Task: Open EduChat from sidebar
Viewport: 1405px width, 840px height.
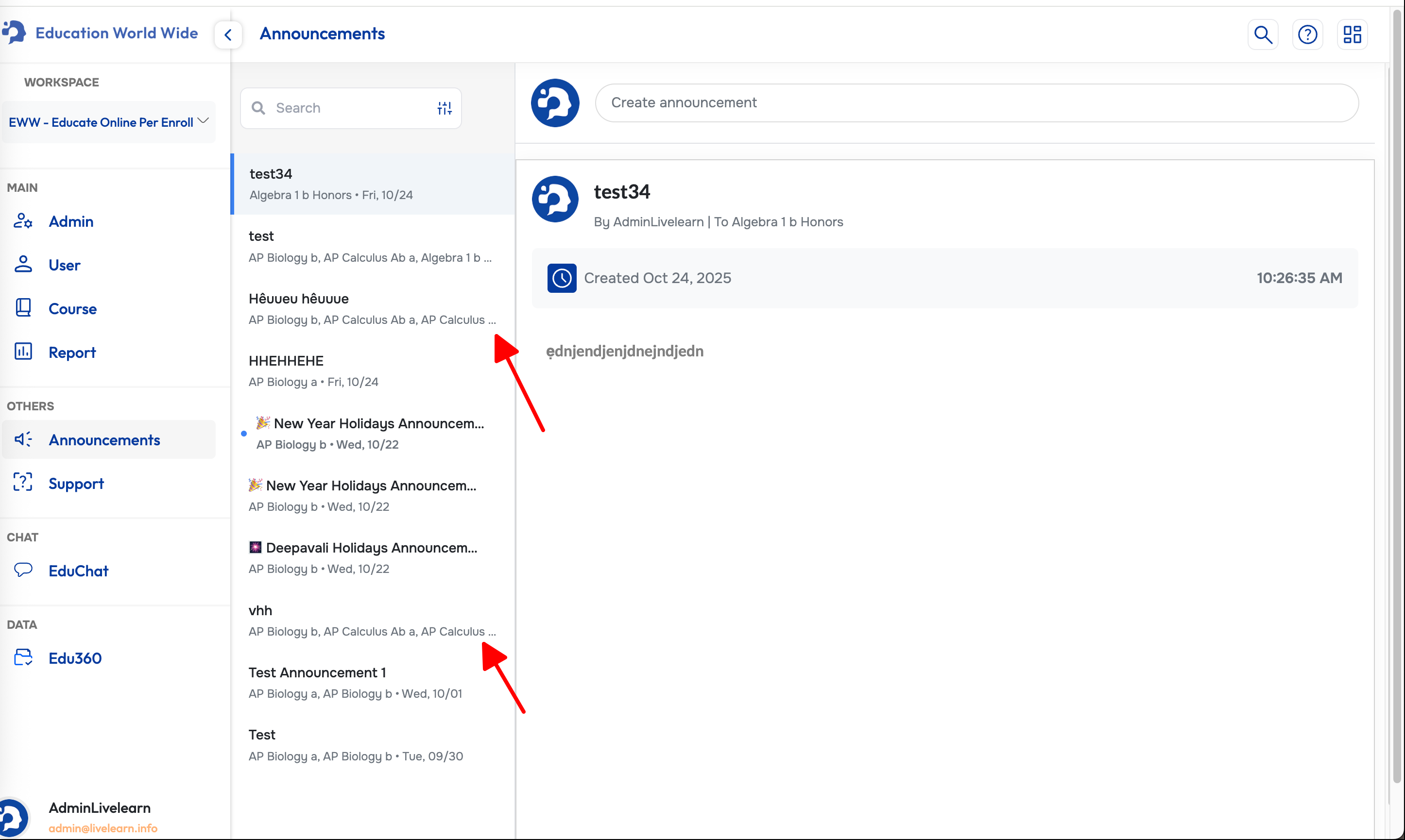Action: tap(78, 571)
